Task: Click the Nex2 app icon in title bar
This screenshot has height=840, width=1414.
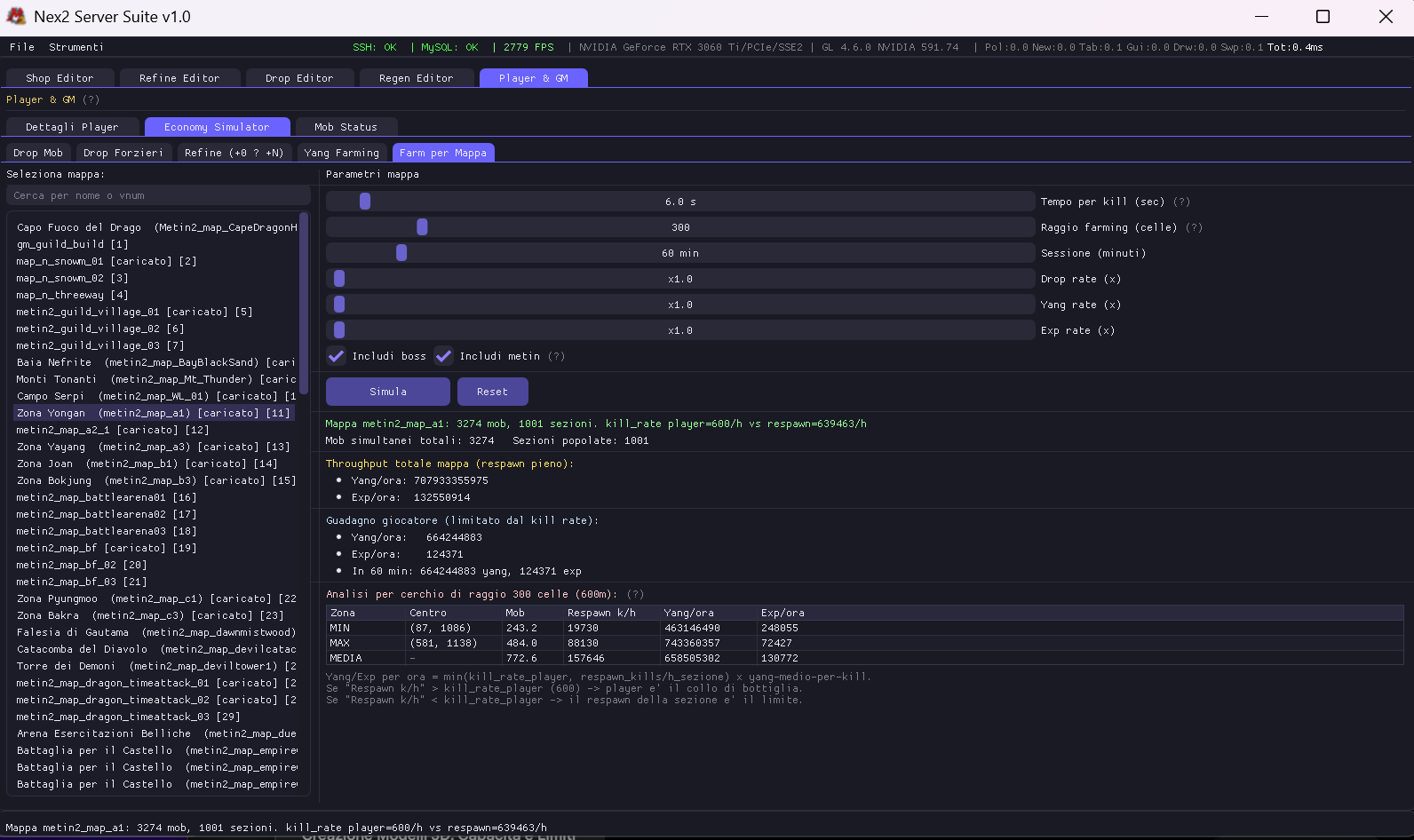Action: point(16,17)
